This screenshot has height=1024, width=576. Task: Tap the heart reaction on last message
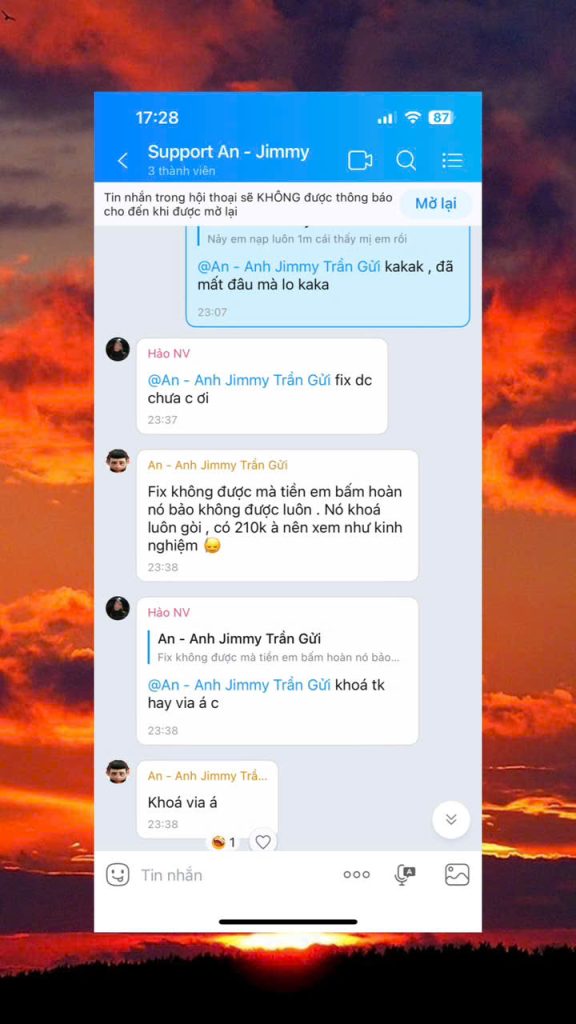pos(263,842)
